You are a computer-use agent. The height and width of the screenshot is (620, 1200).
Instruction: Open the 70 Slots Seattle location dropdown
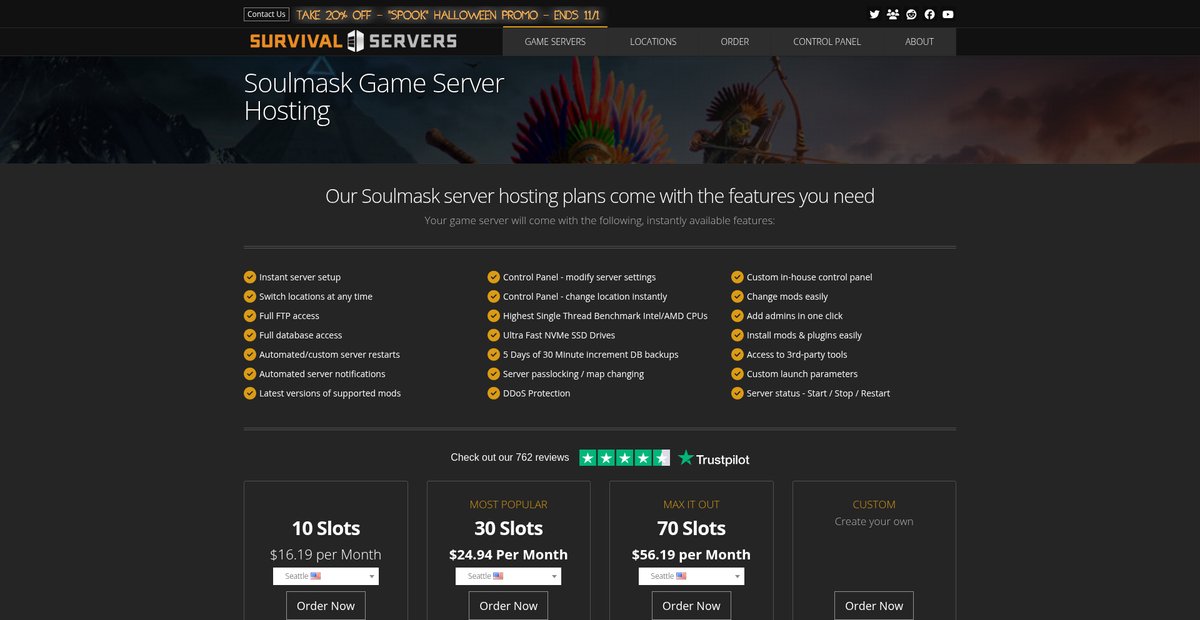coord(691,576)
